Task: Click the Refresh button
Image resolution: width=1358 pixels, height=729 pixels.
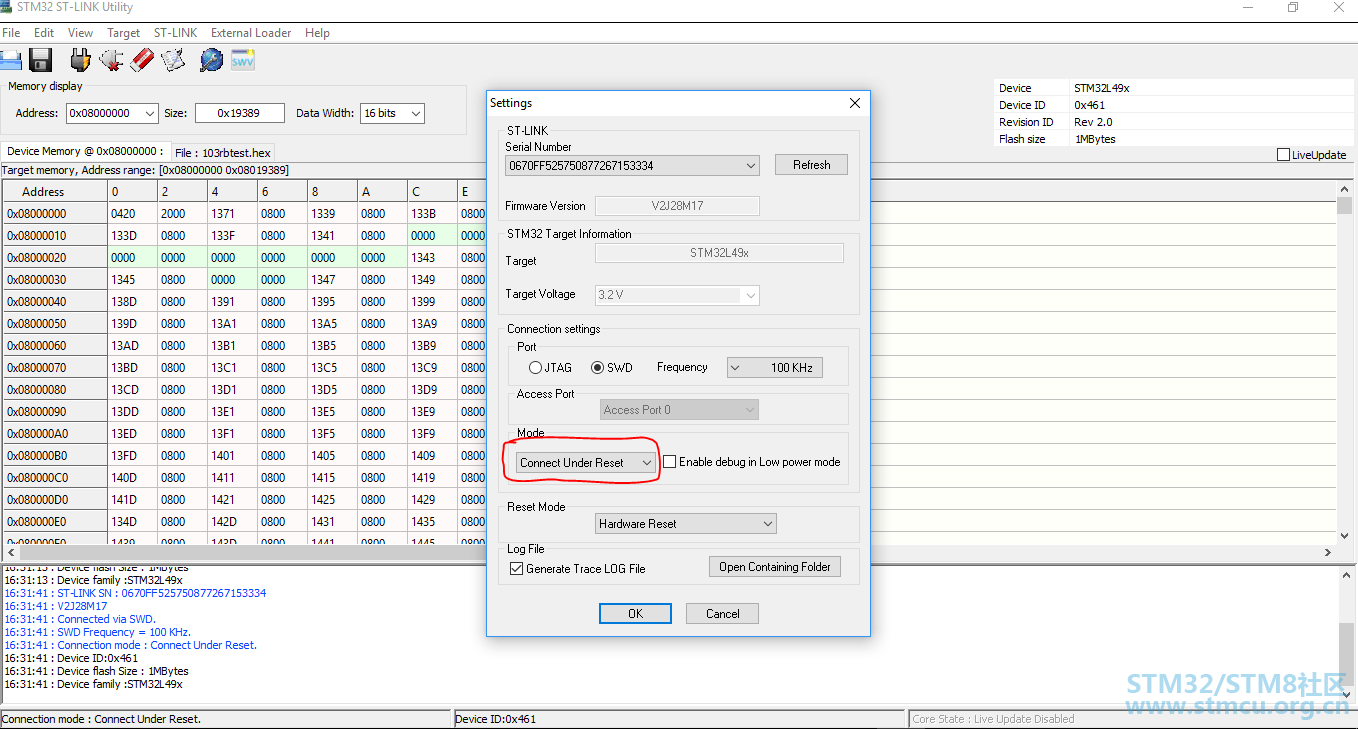Action: click(x=811, y=165)
